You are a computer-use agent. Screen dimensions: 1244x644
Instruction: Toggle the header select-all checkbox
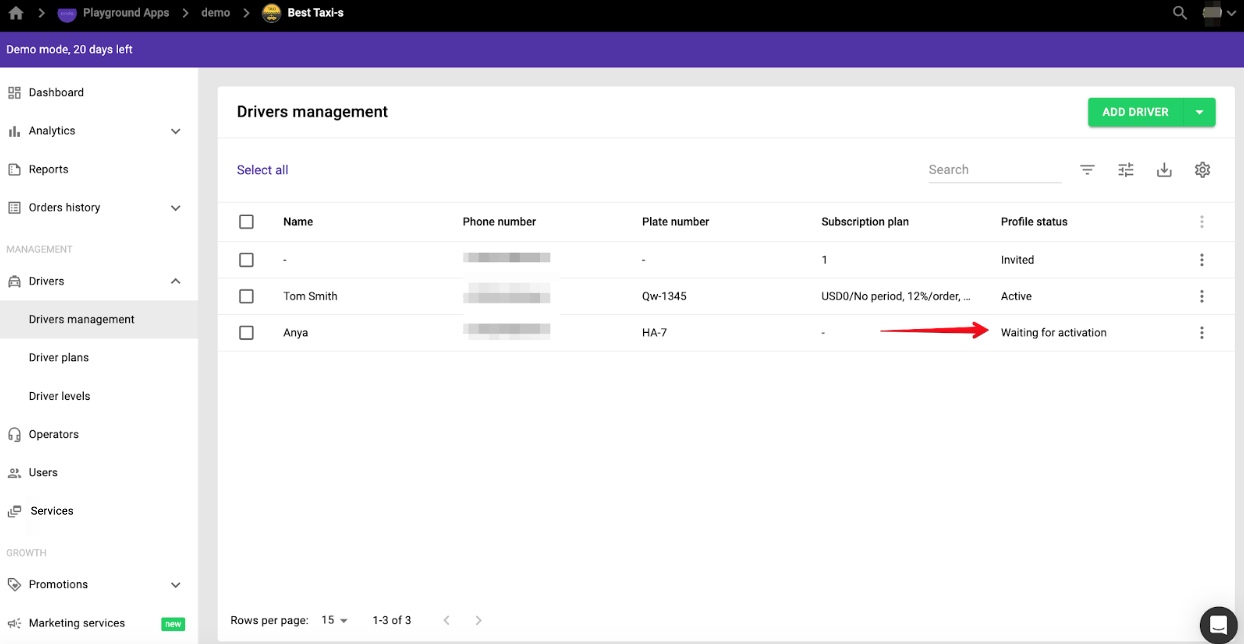coord(246,222)
